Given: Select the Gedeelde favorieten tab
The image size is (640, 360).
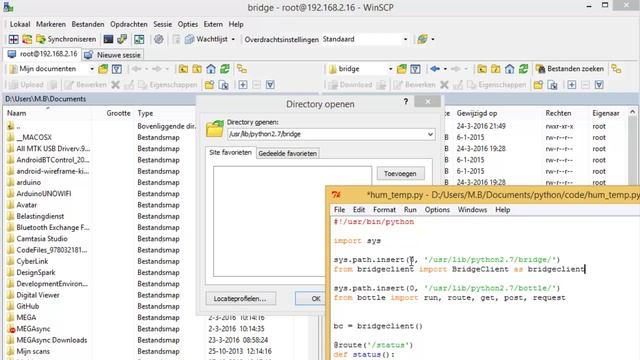Looking at the screenshot, I should (287, 153).
